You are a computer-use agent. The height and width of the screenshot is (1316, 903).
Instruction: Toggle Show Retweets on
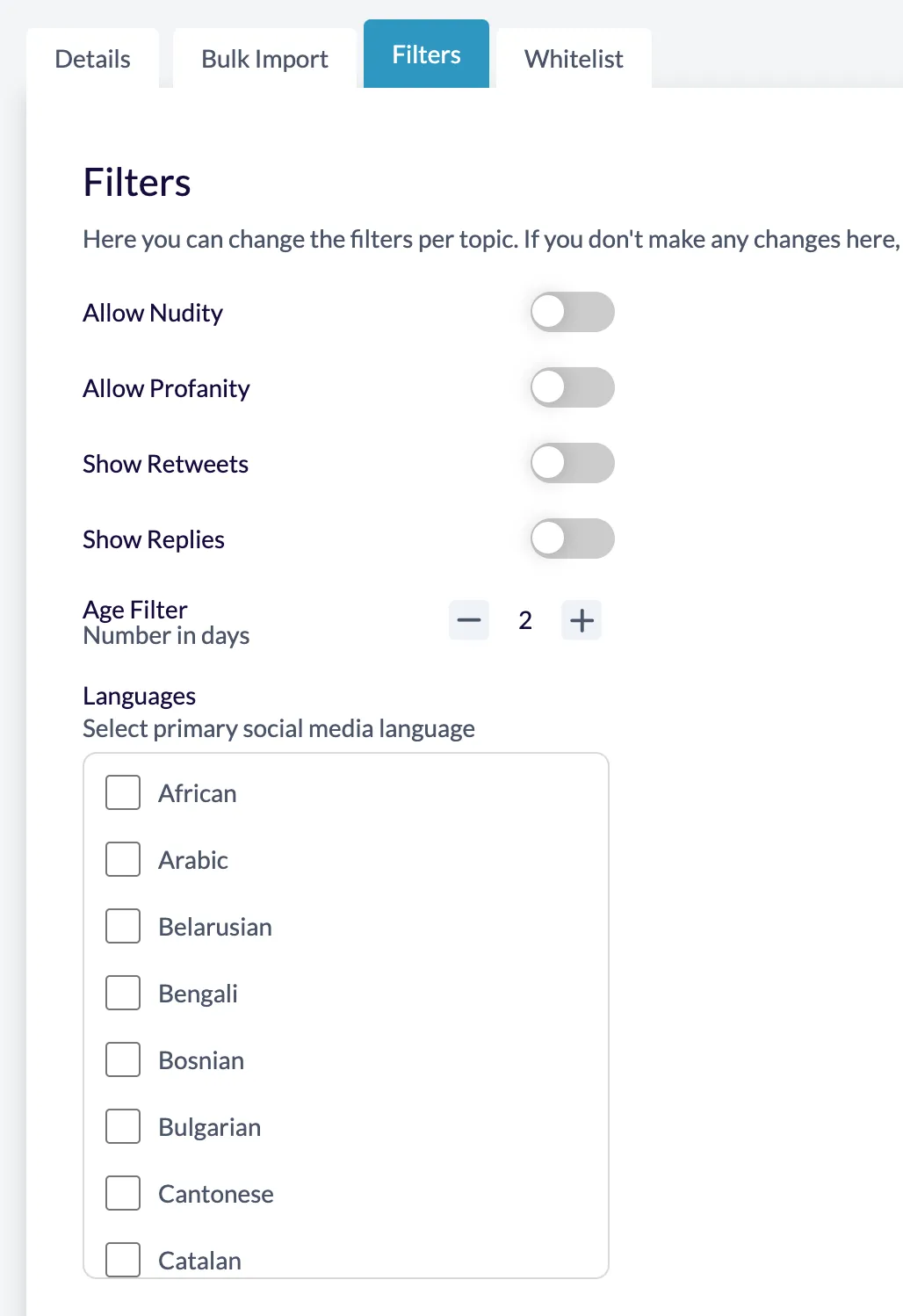[x=572, y=463]
